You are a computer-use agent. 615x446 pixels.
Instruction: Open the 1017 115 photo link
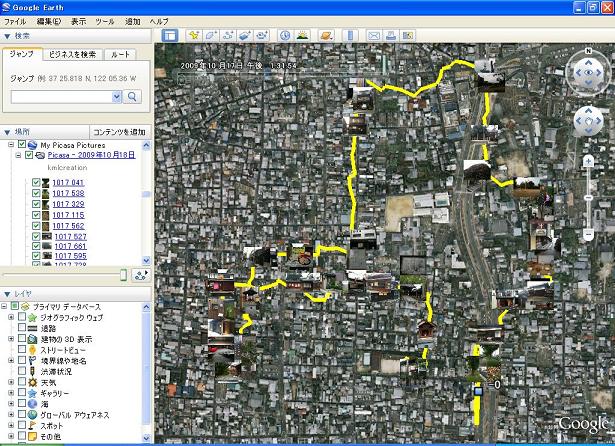[x=68, y=215]
